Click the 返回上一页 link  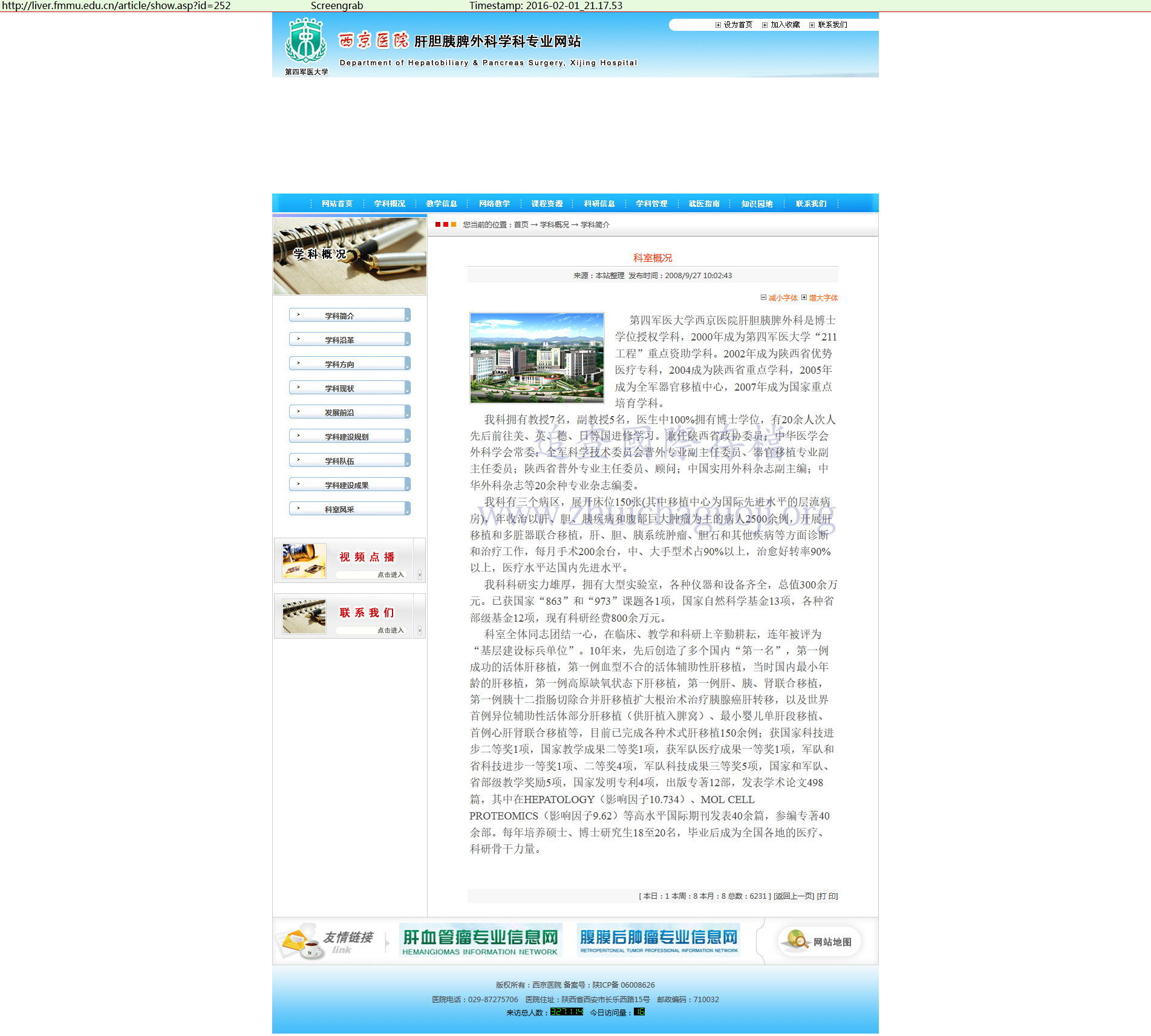[x=794, y=896]
